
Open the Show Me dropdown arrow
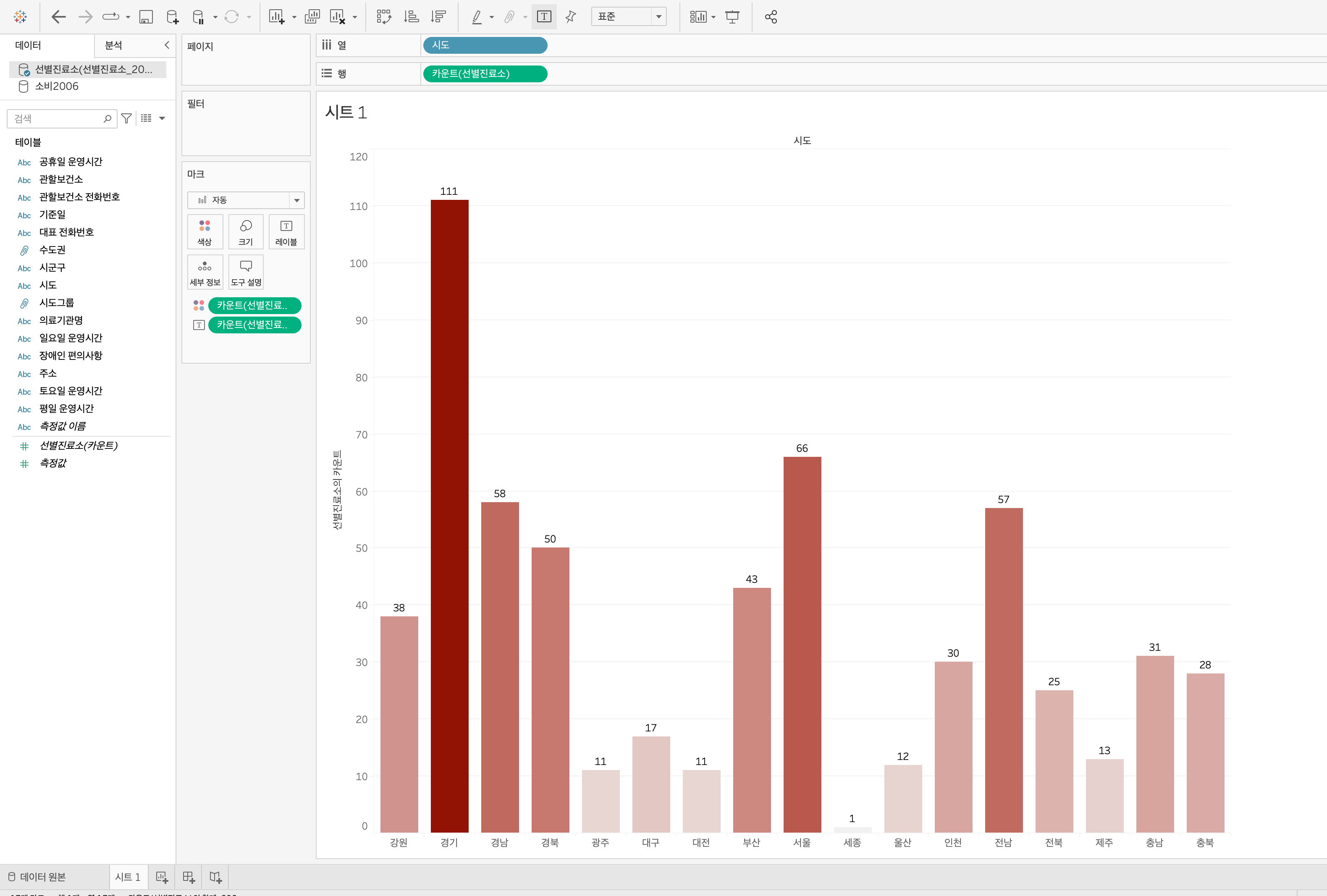[x=713, y=17]
